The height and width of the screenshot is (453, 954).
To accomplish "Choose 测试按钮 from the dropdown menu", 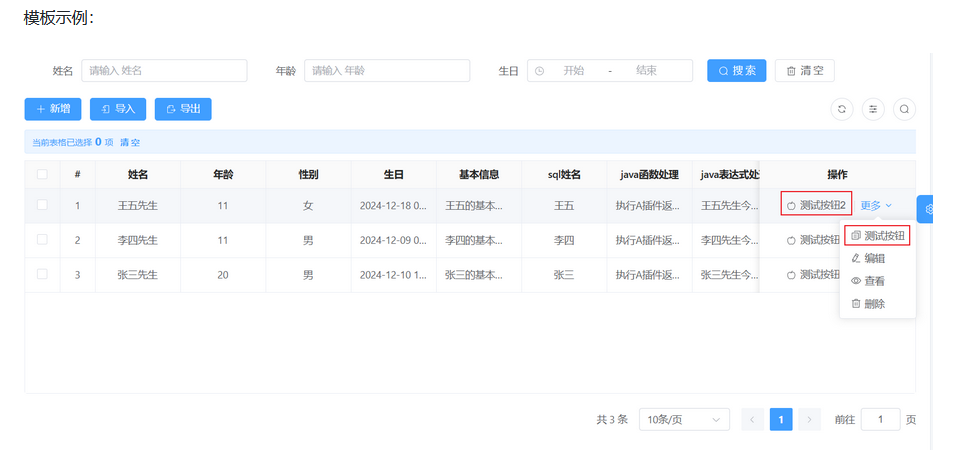I will (877, 235).
